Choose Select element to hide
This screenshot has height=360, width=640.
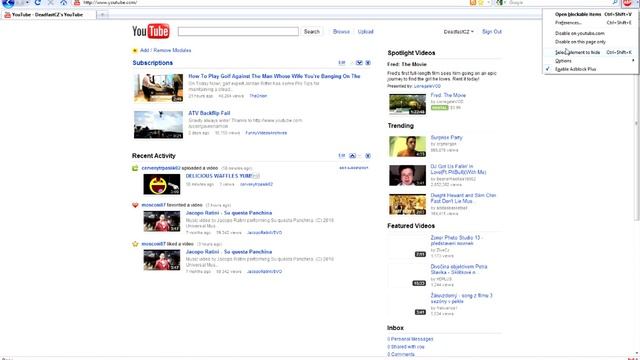click(x=590, y=53)
